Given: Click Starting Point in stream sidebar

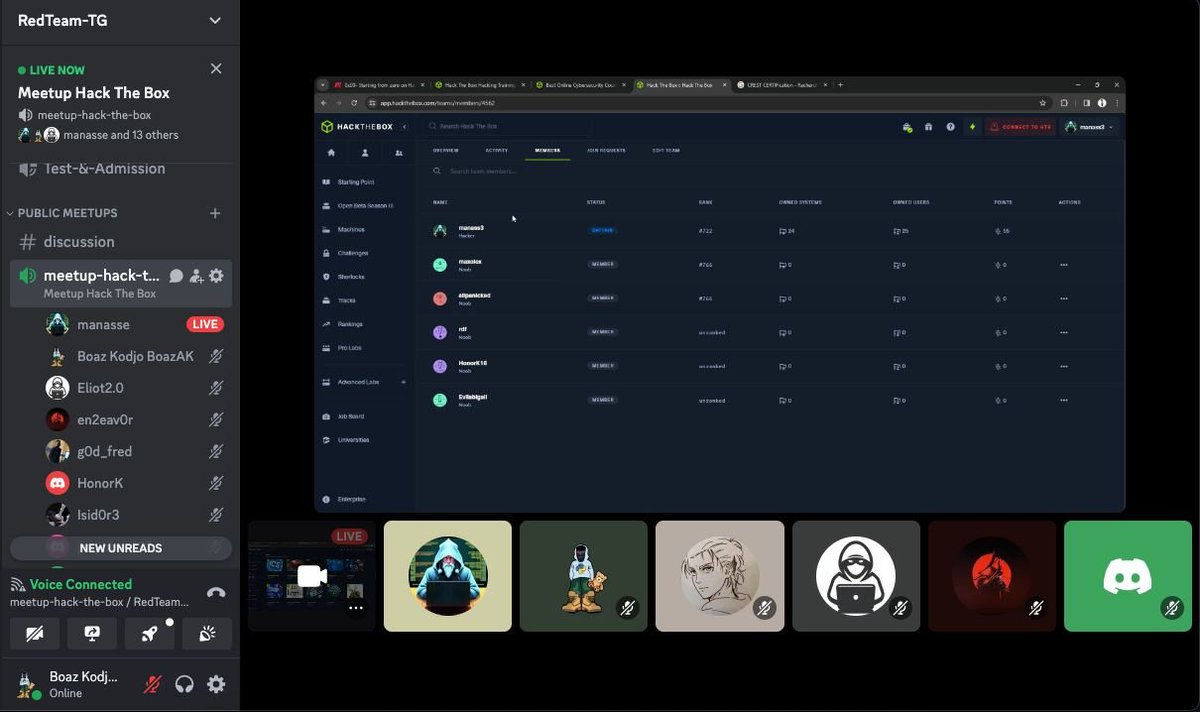Looking at the screenshot, I should click(x=355, y=182).
